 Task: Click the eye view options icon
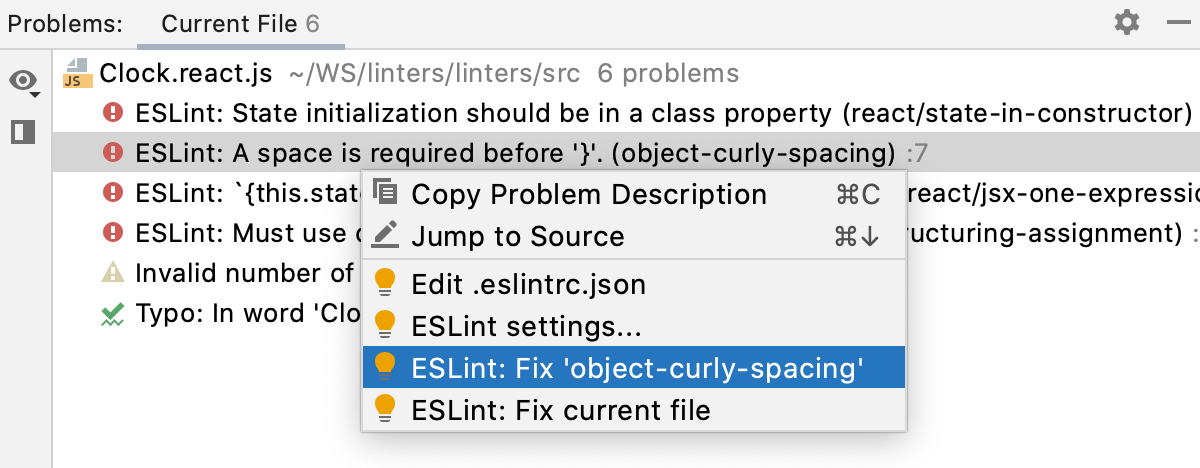pyautogui.click(x=22, y=81)
